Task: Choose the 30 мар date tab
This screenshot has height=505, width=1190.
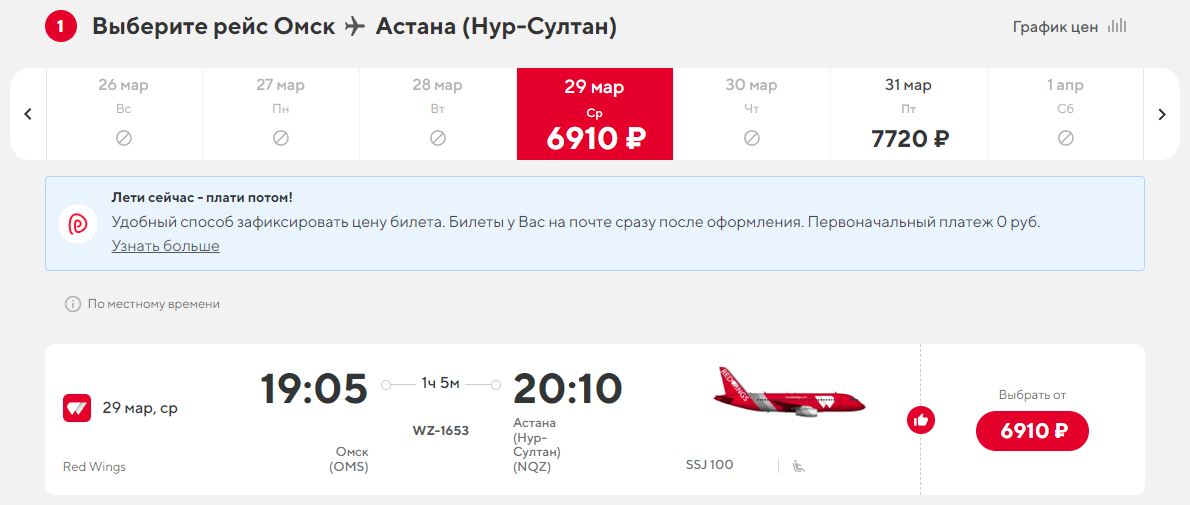Action: 751,114
